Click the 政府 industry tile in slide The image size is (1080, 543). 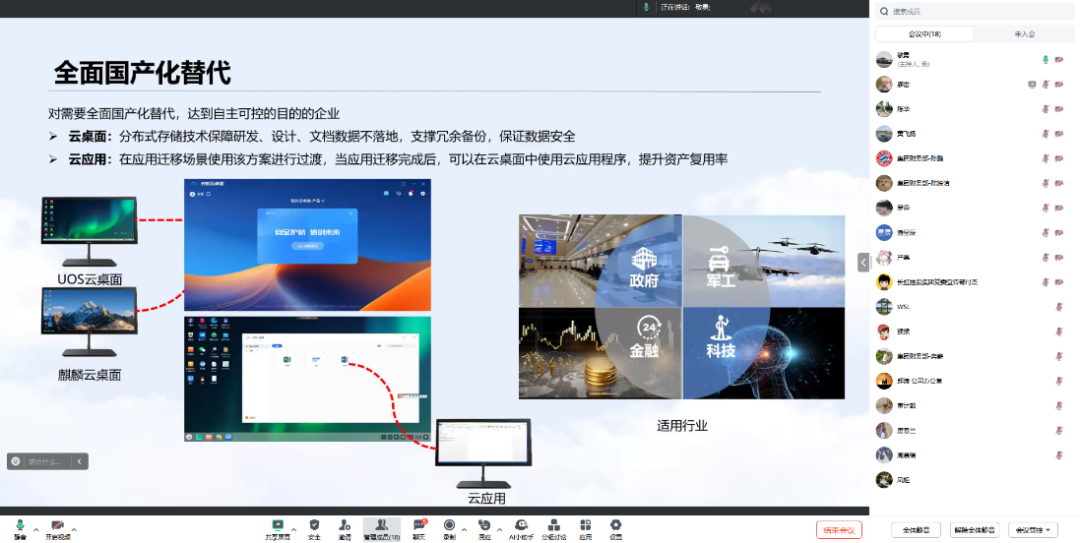point(600,260)
